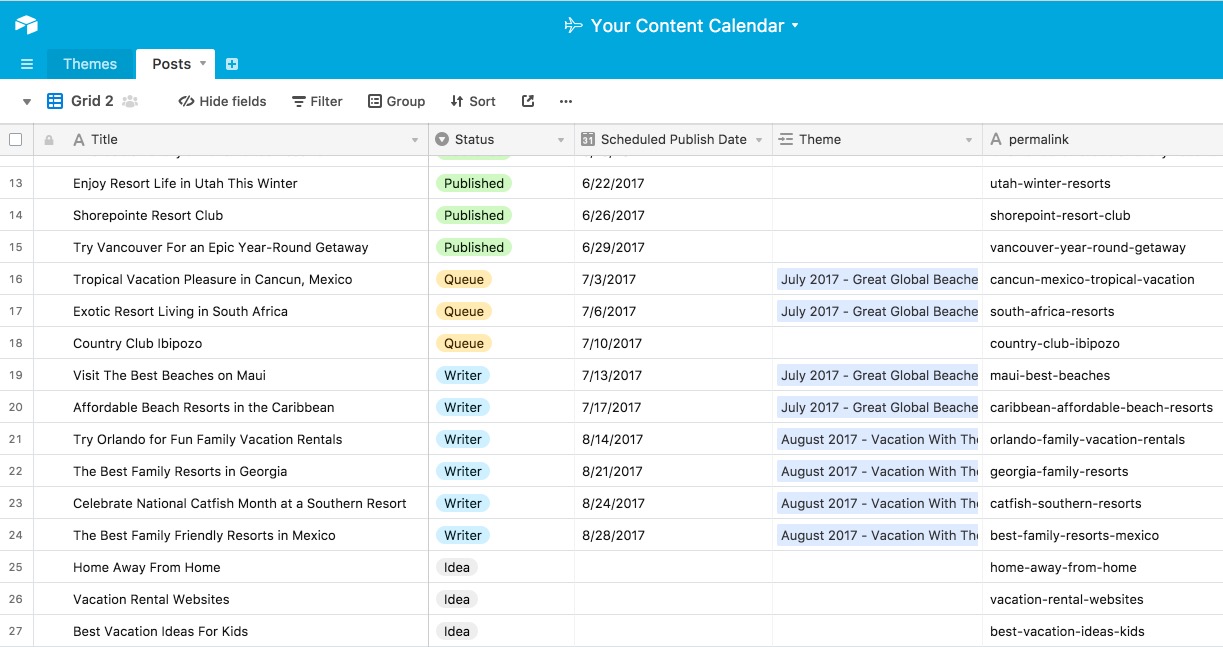
Task: Click the Grid 2 view icon
Action: coord(55,101)
